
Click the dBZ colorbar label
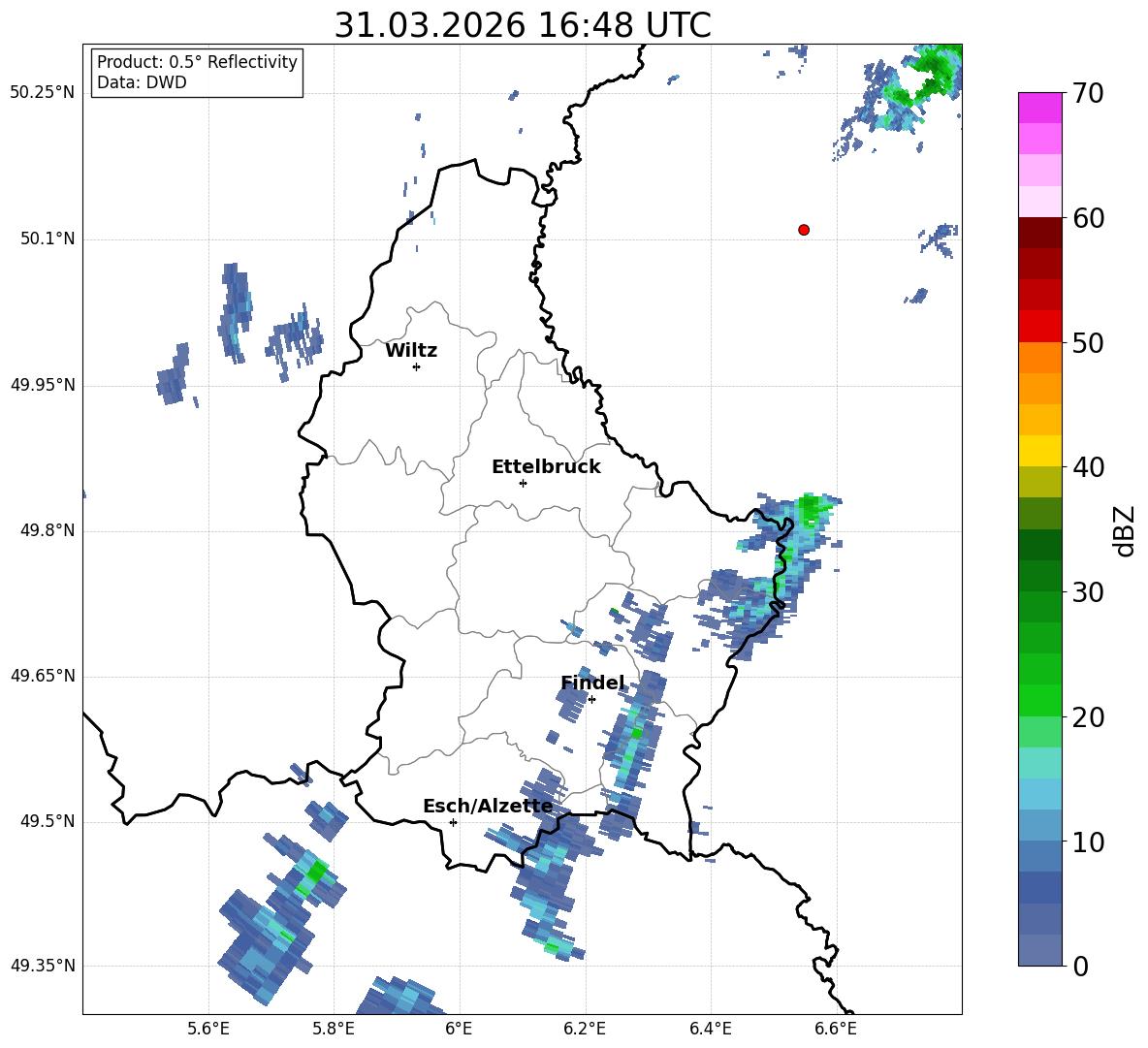click(x=1124, y=530)
